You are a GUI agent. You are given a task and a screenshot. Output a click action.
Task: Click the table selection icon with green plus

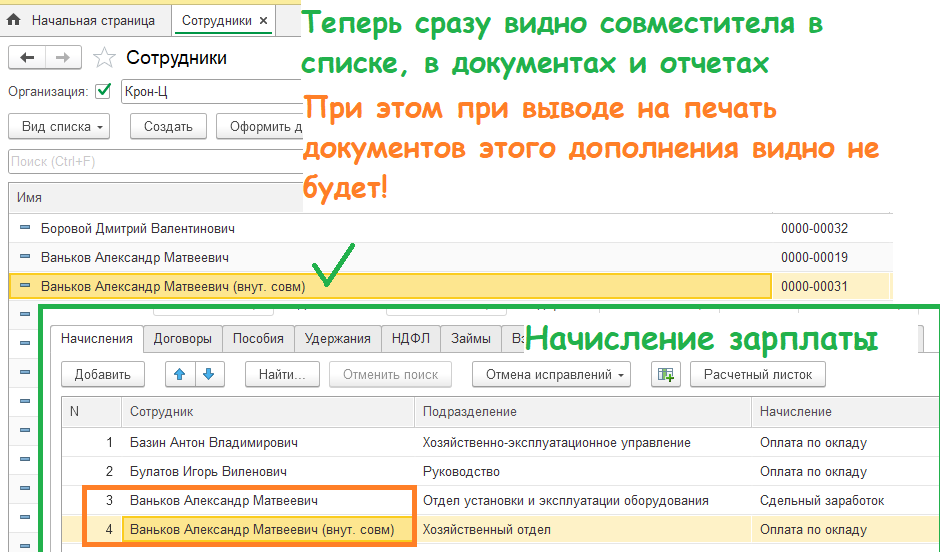(x=665, y=374)
